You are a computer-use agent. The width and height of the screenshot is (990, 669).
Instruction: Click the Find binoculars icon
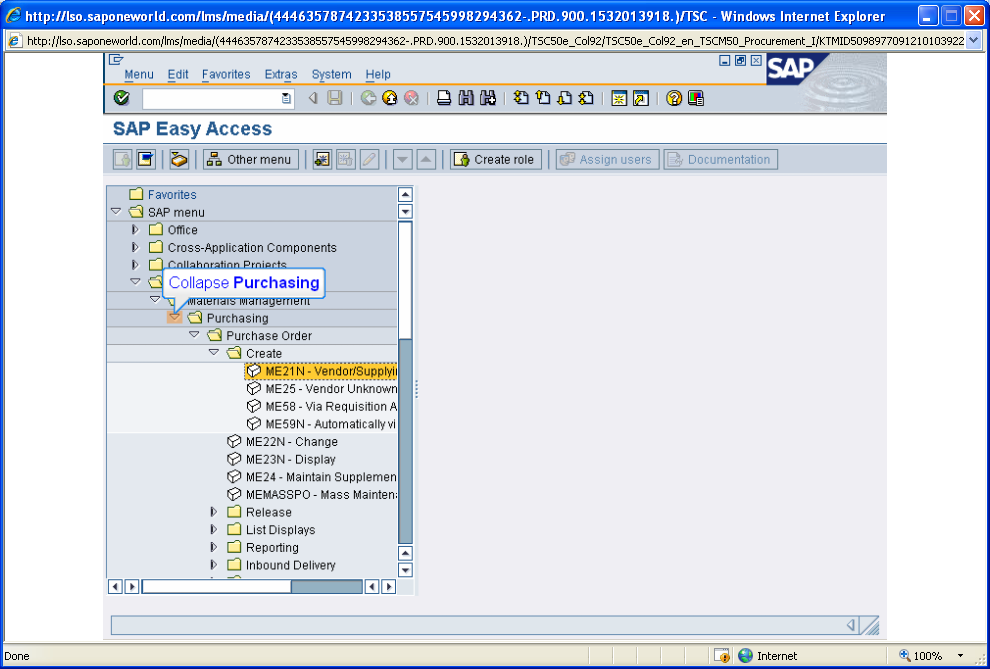[466, 98]
